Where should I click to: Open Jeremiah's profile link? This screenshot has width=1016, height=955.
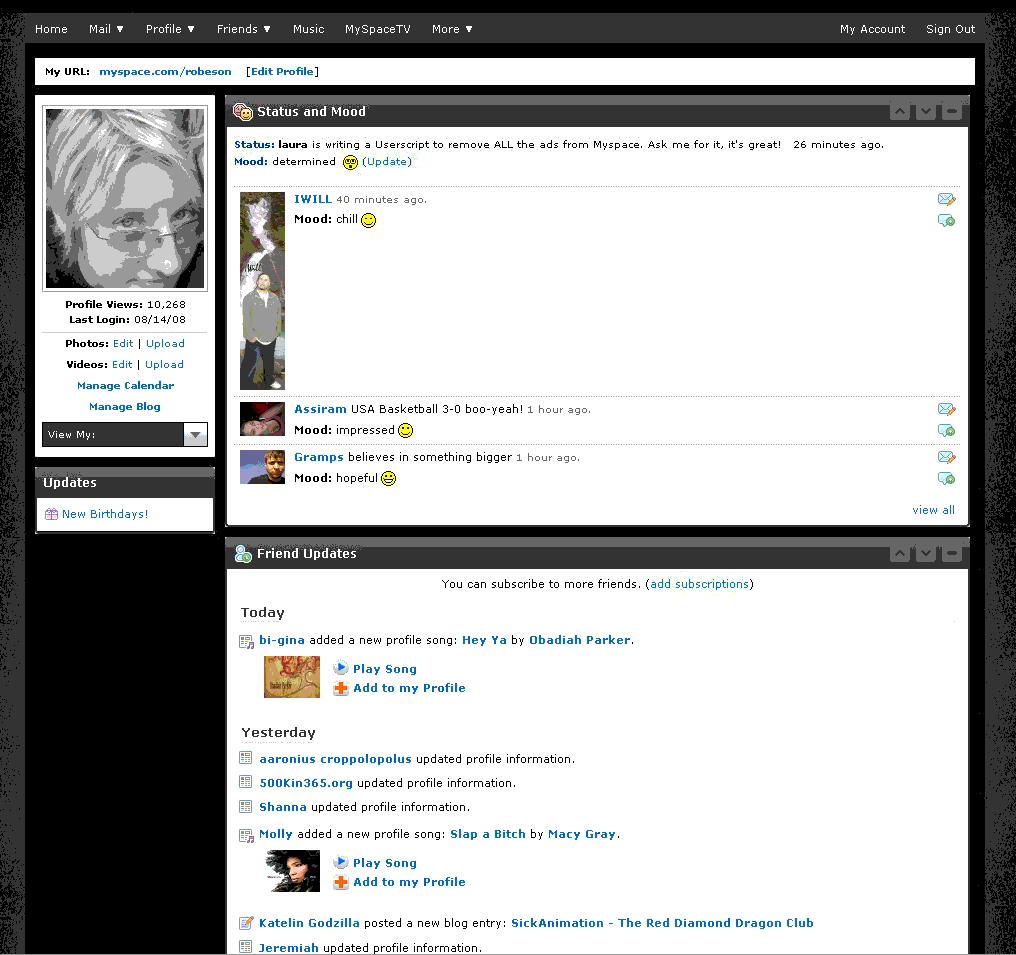click(288, 947)
